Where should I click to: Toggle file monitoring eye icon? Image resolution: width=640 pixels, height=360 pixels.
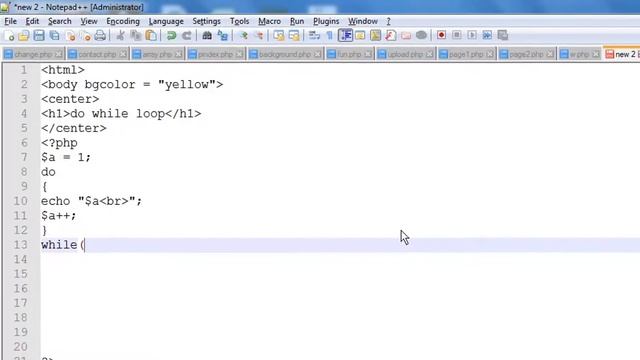tap(421, 36)
